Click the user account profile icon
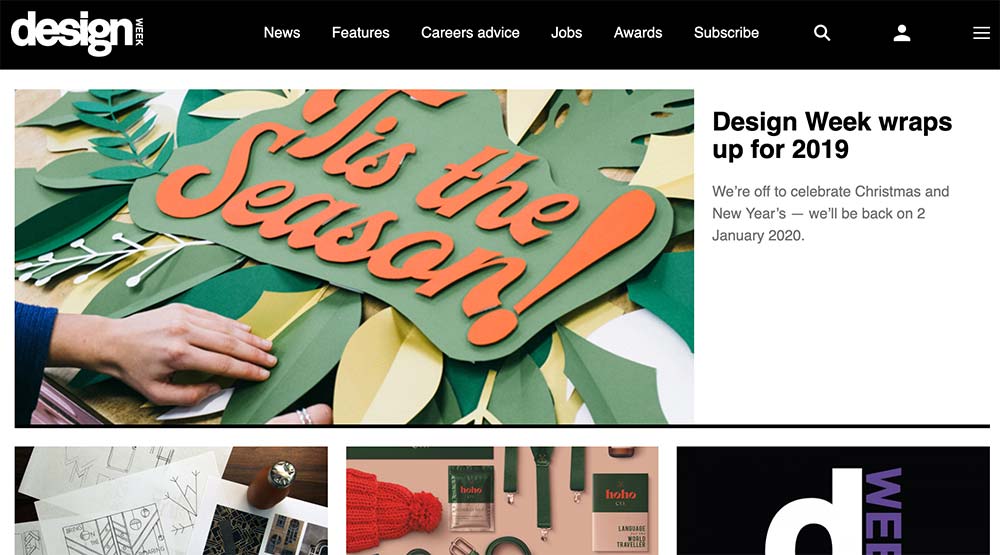This screenshot has width=1000, height=555. [x=902, y=33]
